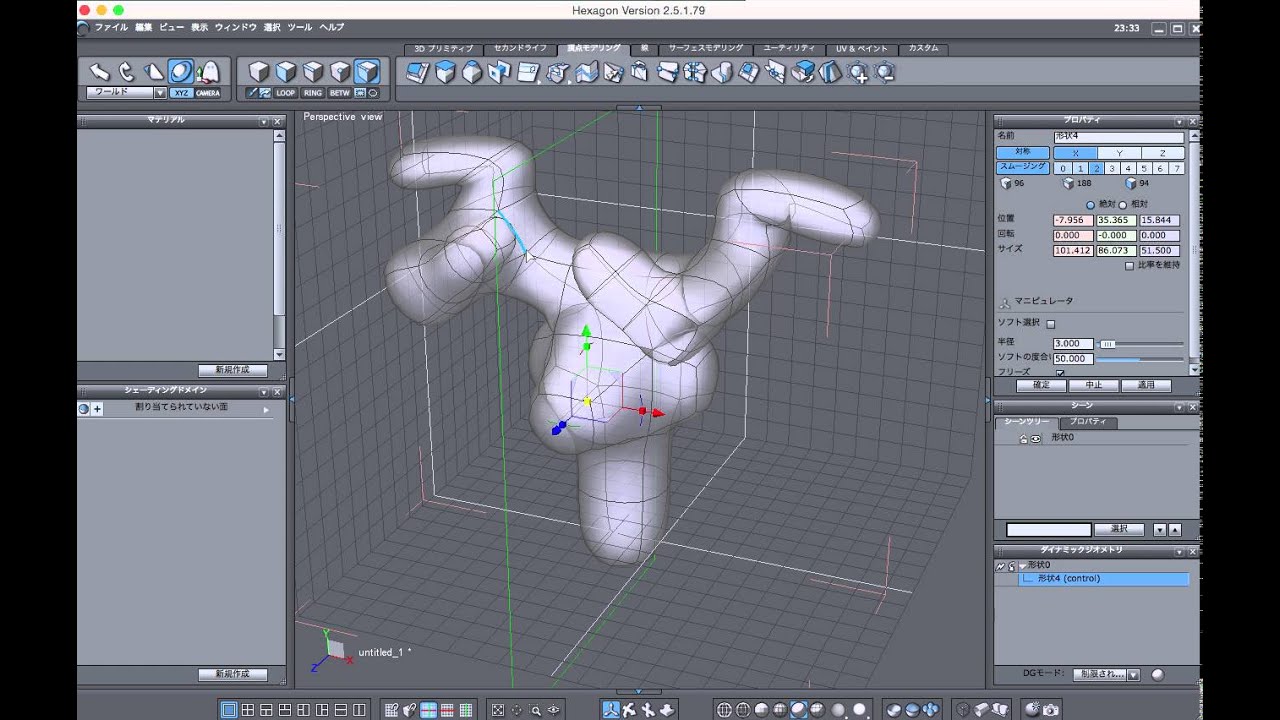
Task: Click the blue cube extrude tool icon
Action: (x=444, y=72)
